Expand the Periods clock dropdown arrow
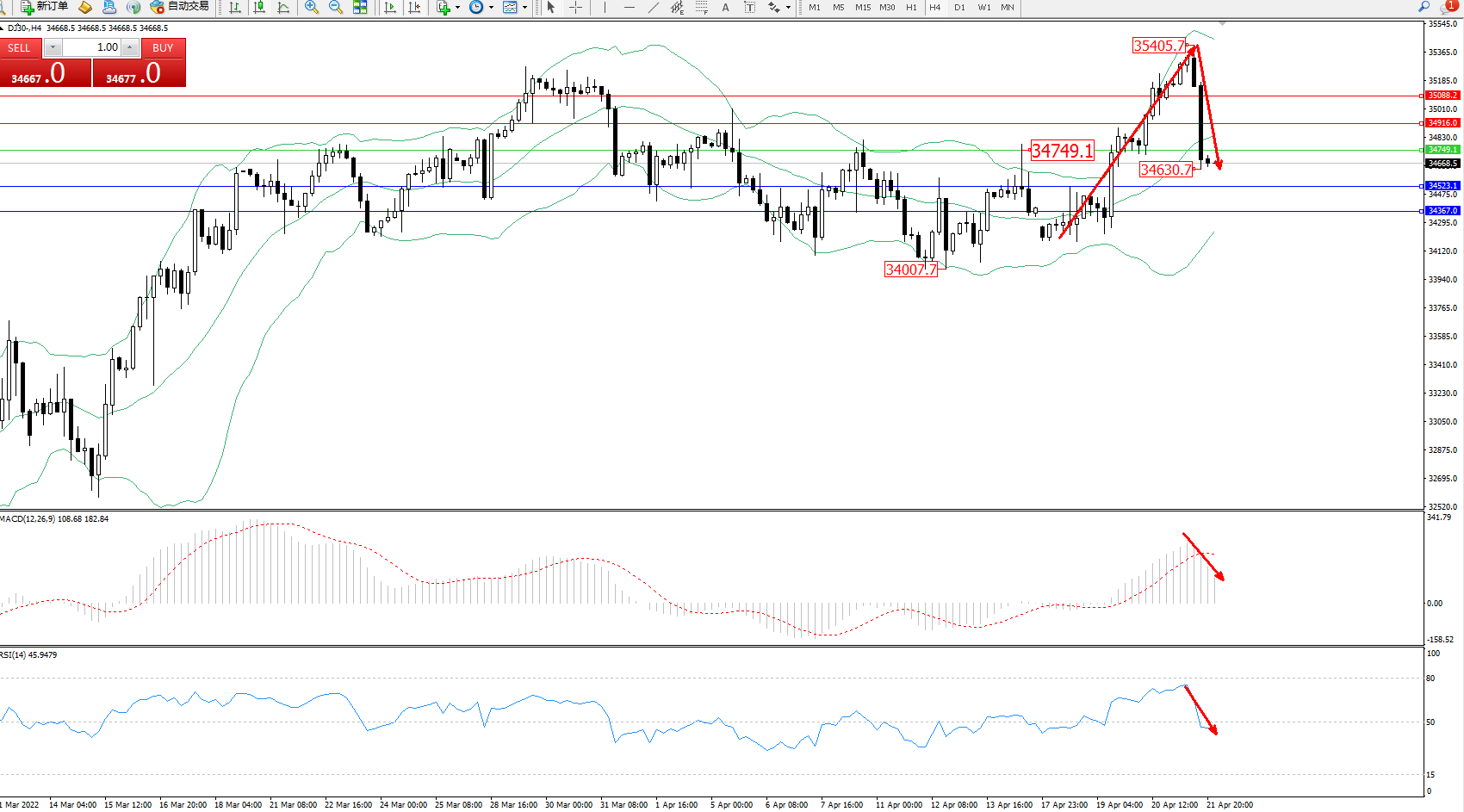The width and height of the screenshot is (1464, 812). pyautogui.click(x=491, y=7)
